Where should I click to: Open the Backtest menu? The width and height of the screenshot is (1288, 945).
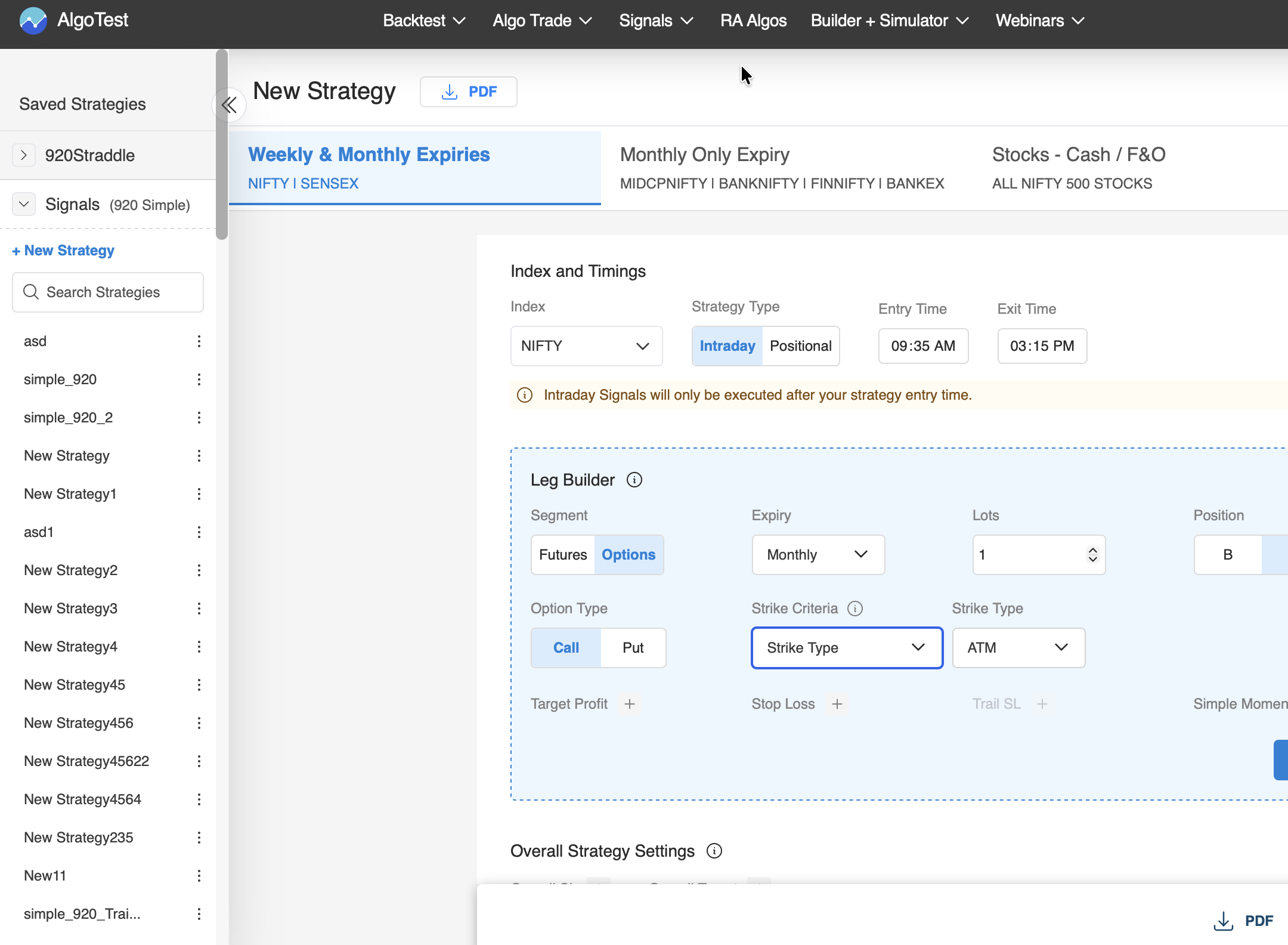(424, 21)
